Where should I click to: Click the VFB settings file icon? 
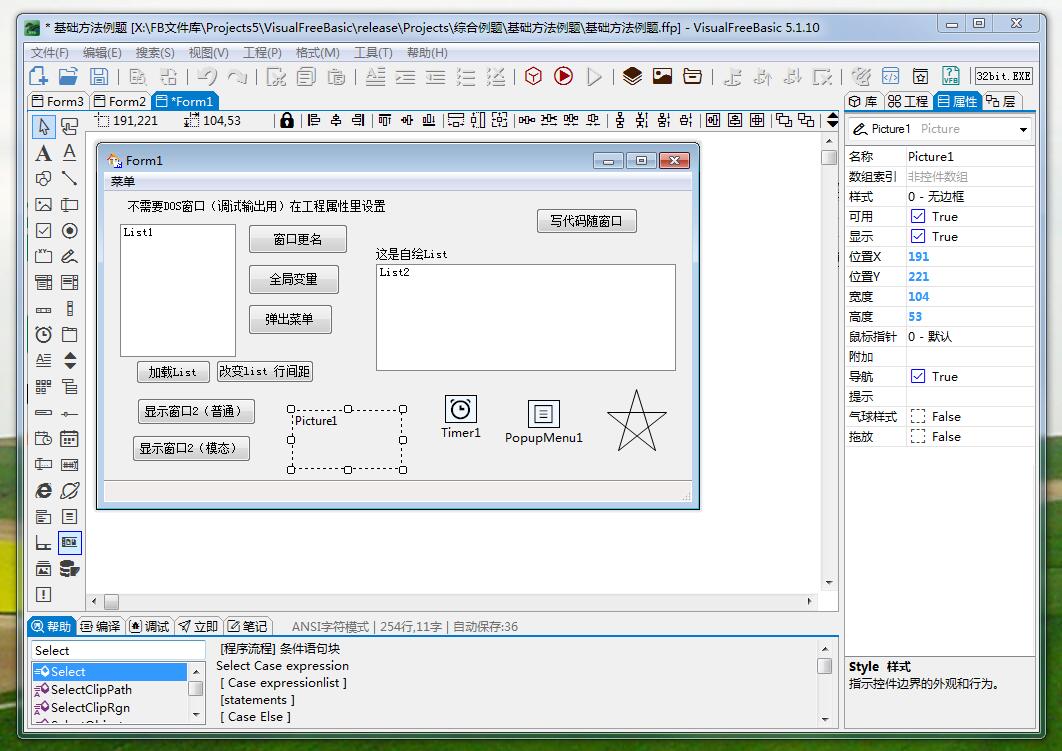click(x=951, y=76)
